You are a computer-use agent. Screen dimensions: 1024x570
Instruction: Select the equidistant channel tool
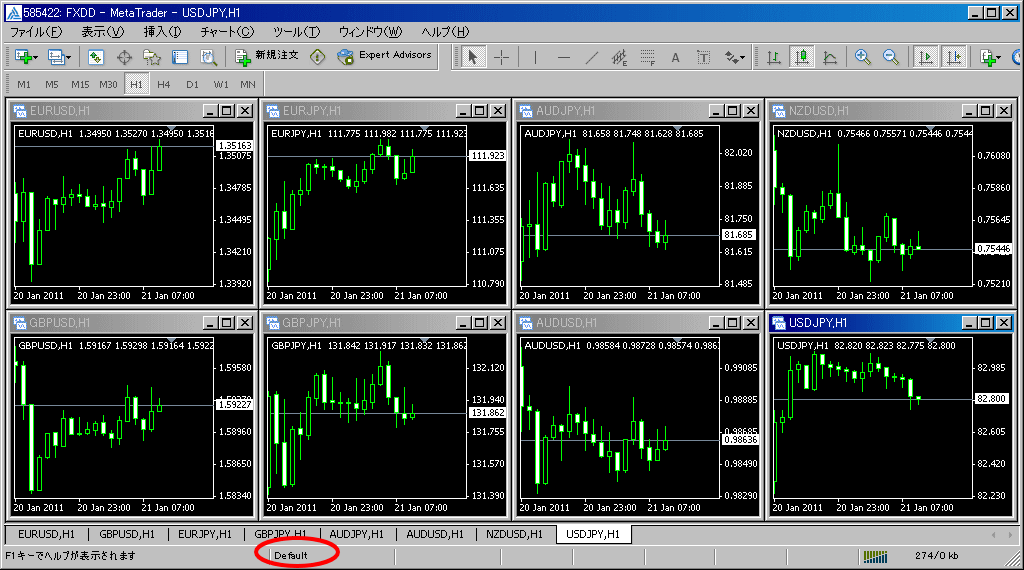(x=619, y=57)
